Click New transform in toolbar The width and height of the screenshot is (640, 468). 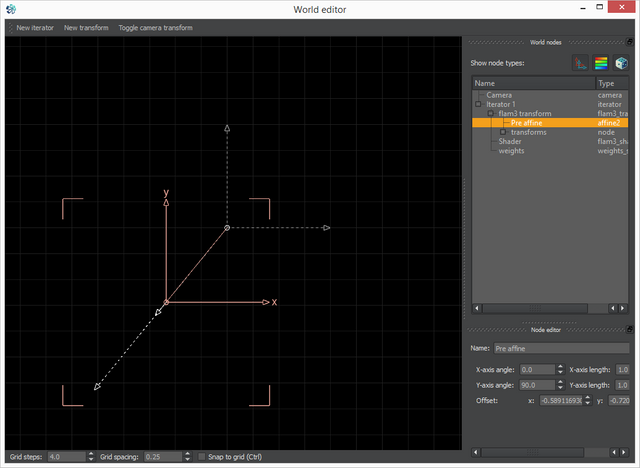[x=86, y=27]
